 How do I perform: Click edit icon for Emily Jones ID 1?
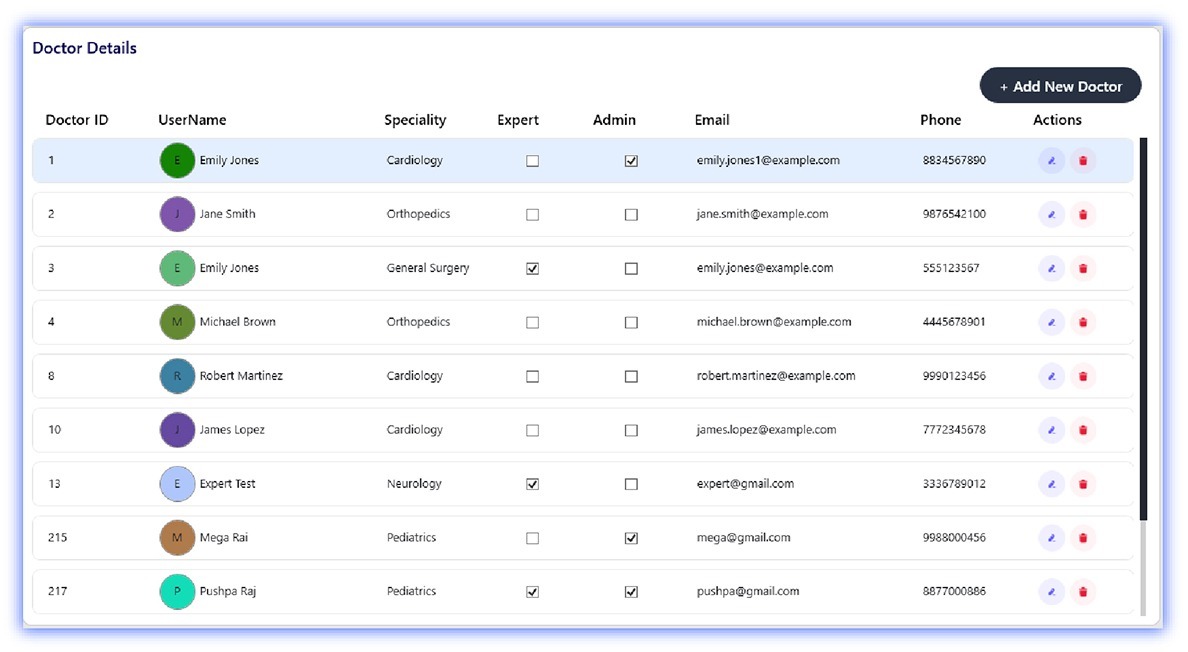[x=1051, y=160]
